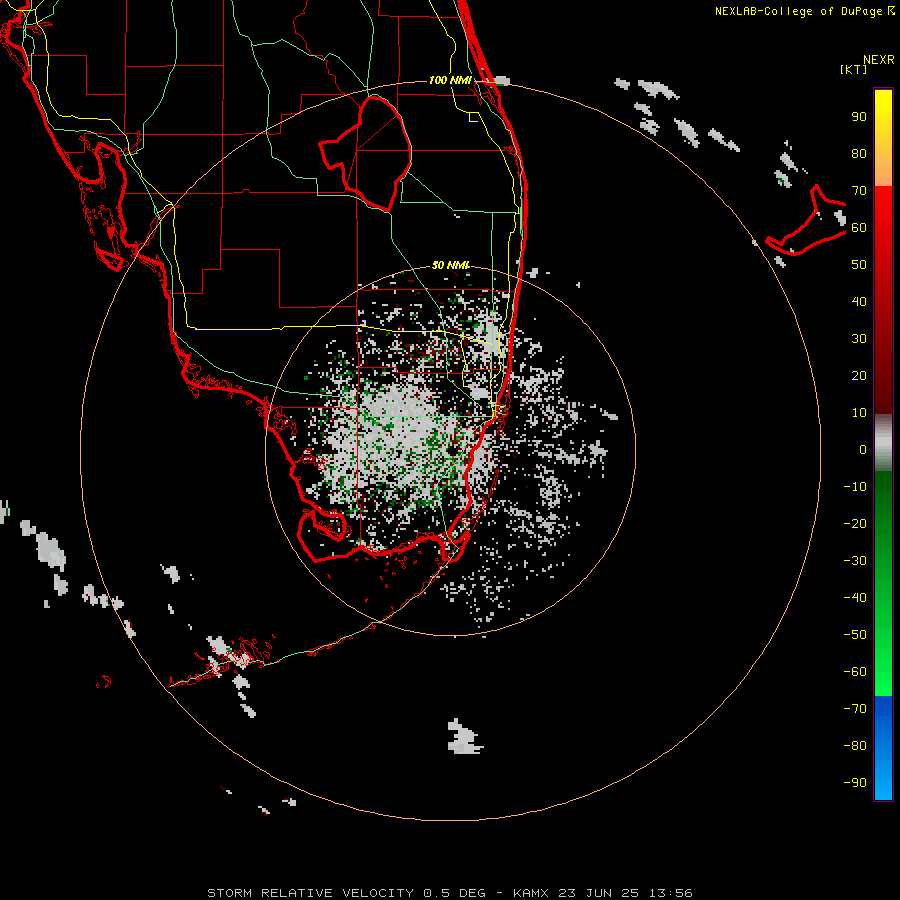The height and width of the screenshot is (900, 900).
Task: Click the -70 scale value
Action: click(x=855, y=709)
